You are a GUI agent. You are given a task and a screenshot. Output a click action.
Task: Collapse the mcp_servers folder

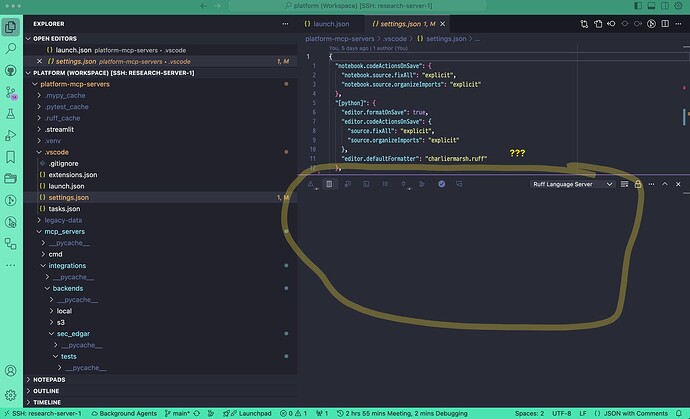click(x=160, y=232)
